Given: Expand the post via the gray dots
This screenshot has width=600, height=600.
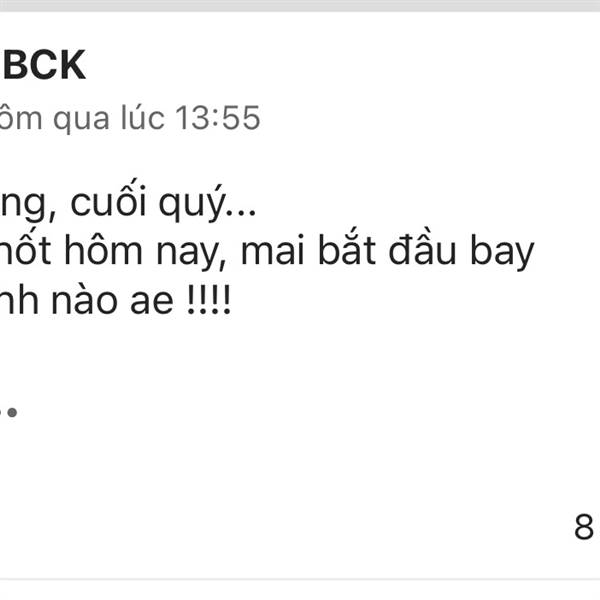Looking at the screenshot, I should (8, 412).
